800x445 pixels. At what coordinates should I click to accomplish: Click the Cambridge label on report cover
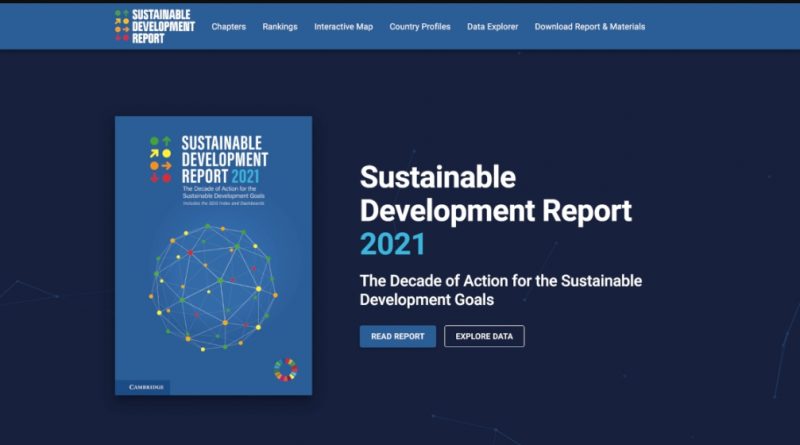pyautogui.click(x=146, y=387)
